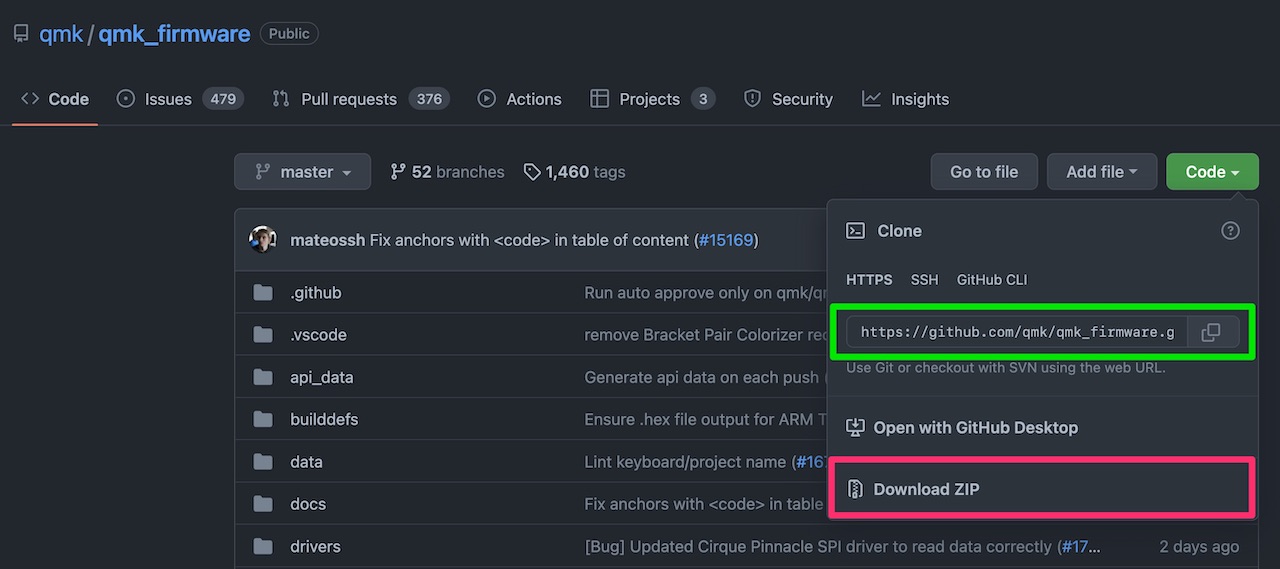Open the Run auto approve commit message
This screenshot has height=569, width=1280.
click(705, 293)
